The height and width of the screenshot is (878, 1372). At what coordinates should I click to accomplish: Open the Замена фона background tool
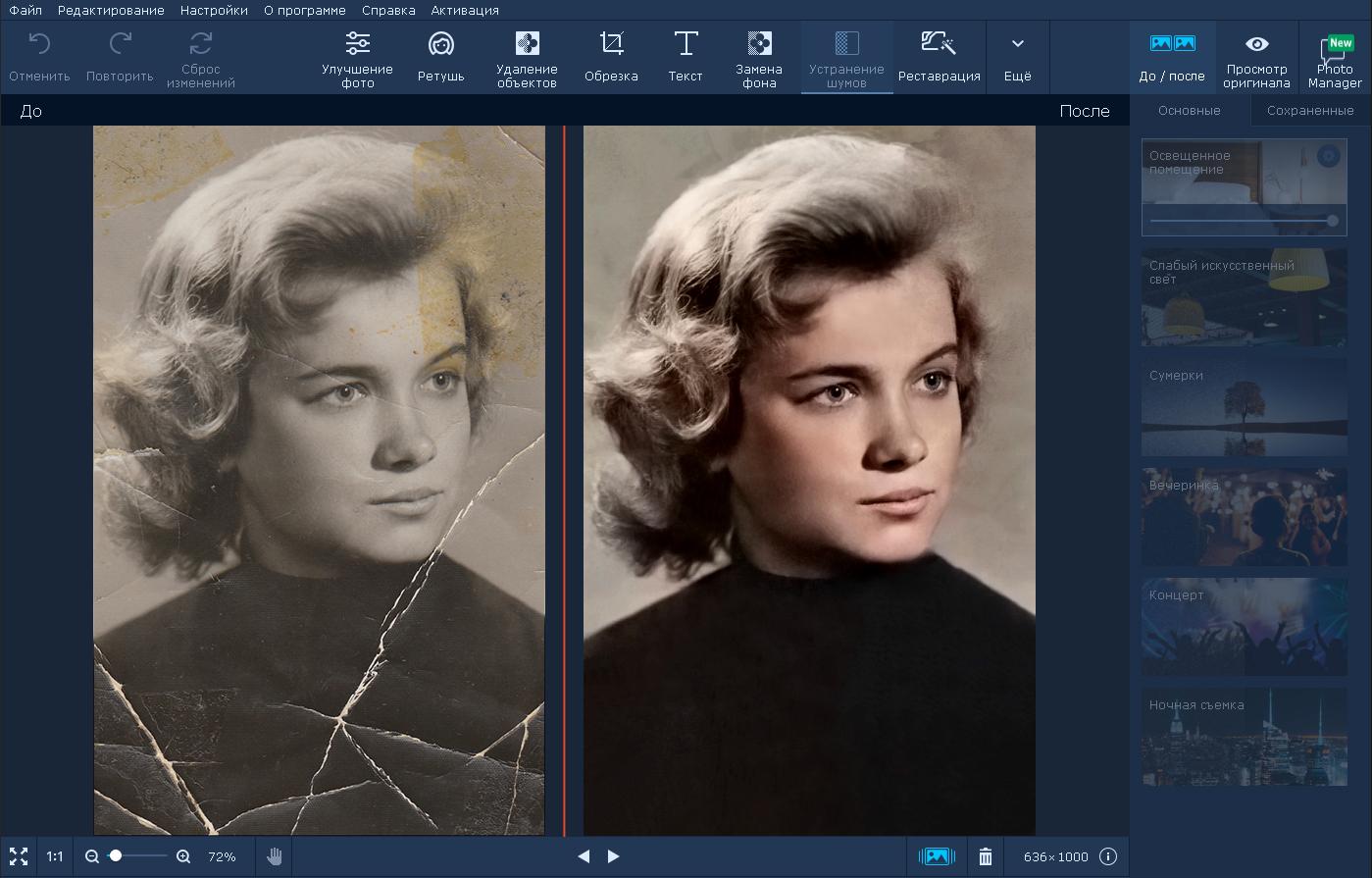click(759, 58)
